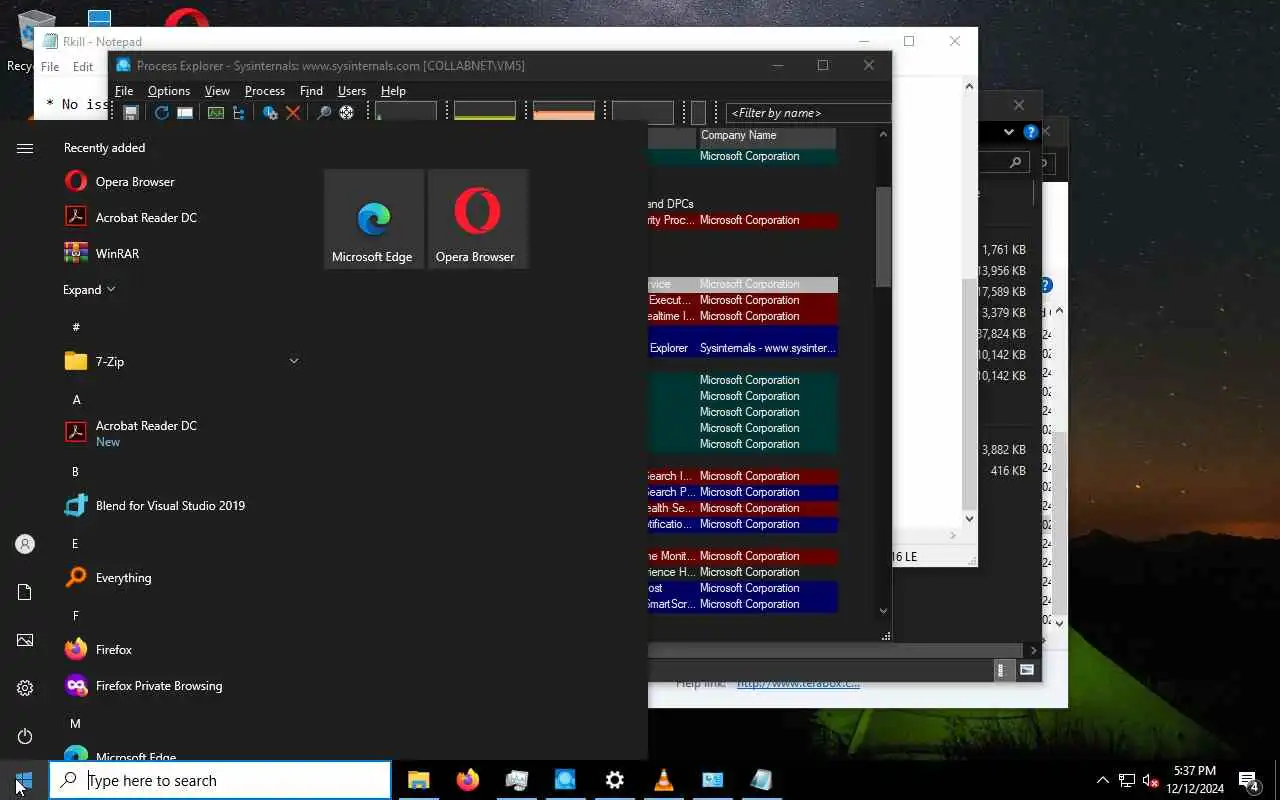Select the highlighted gray 'rvice' Microsoft Corporation row

(x=743, y=284)
